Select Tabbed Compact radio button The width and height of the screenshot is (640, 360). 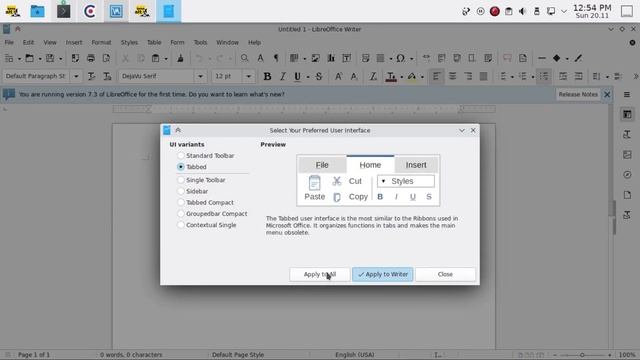tap(205, 202)
